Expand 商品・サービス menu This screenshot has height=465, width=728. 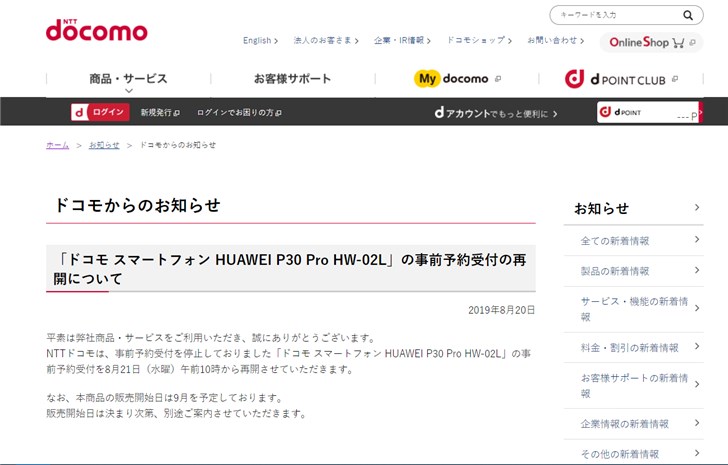tap(129, 79)
